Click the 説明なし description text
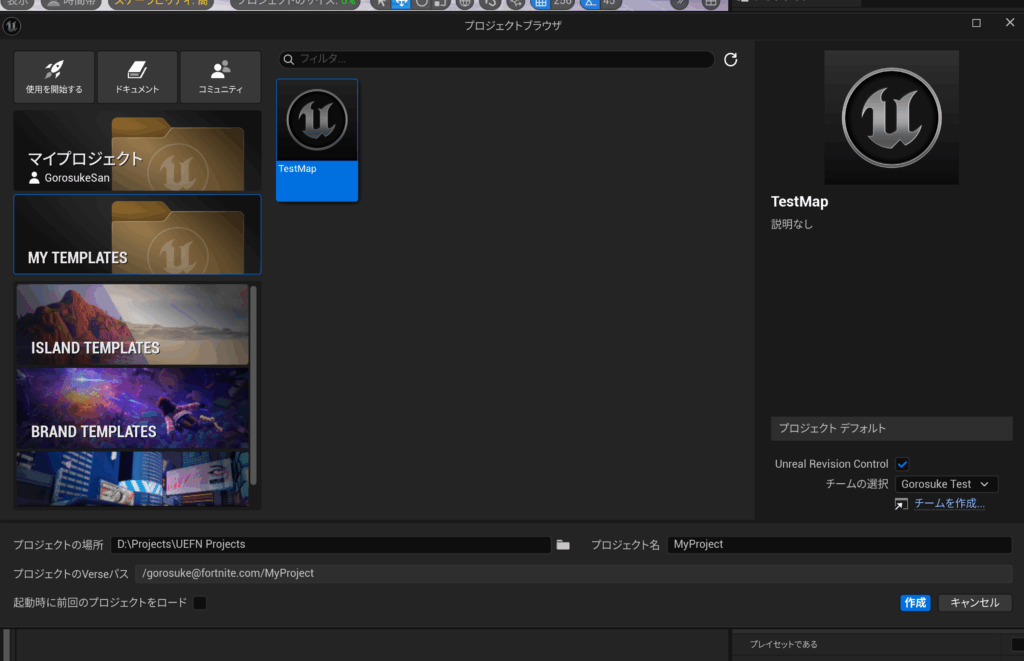 (x=792, y=224)
